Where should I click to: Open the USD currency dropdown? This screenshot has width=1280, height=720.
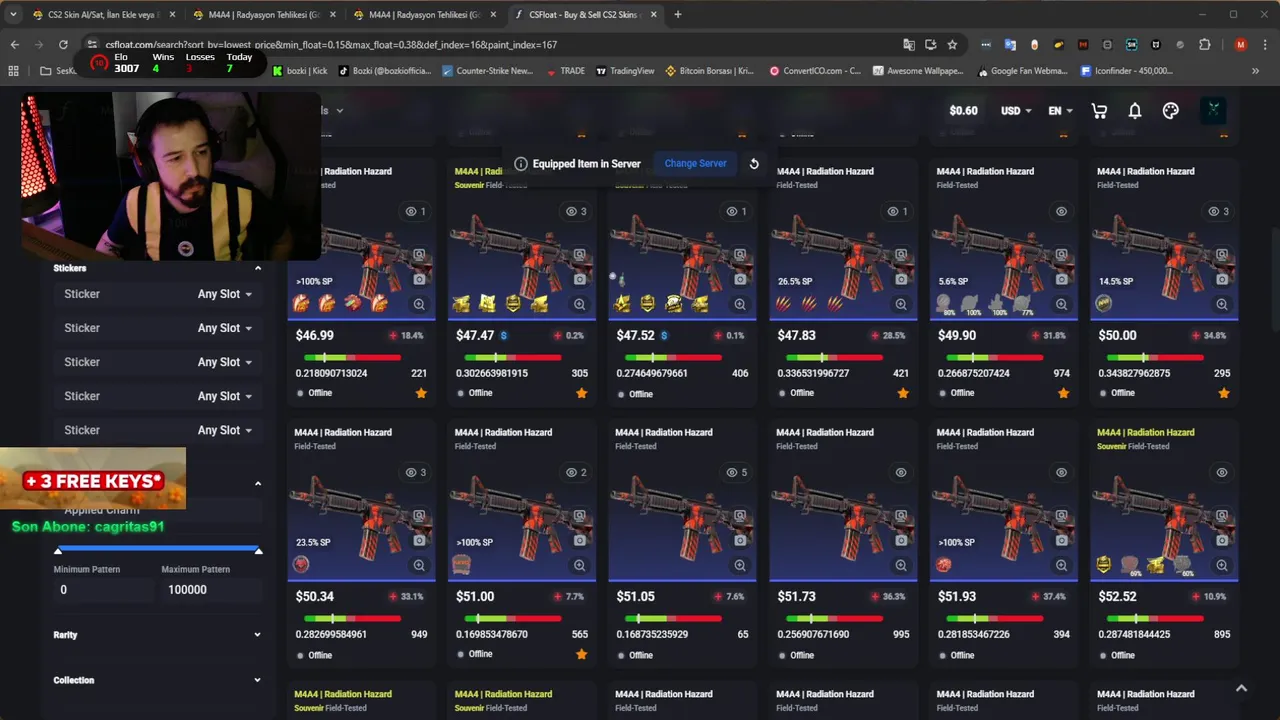(1016, 111)
